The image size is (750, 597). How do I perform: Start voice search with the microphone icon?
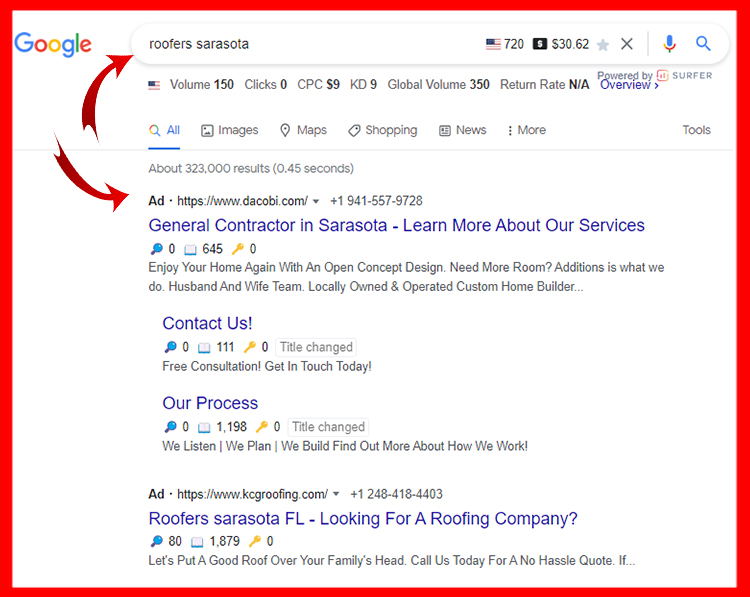669,44
